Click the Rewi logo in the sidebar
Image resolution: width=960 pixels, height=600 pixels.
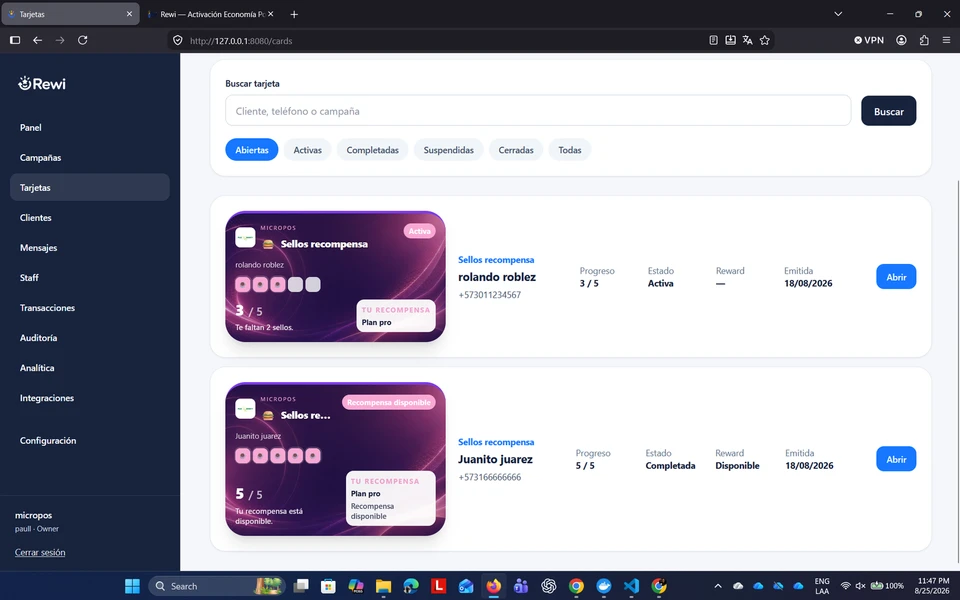[42, 83]
